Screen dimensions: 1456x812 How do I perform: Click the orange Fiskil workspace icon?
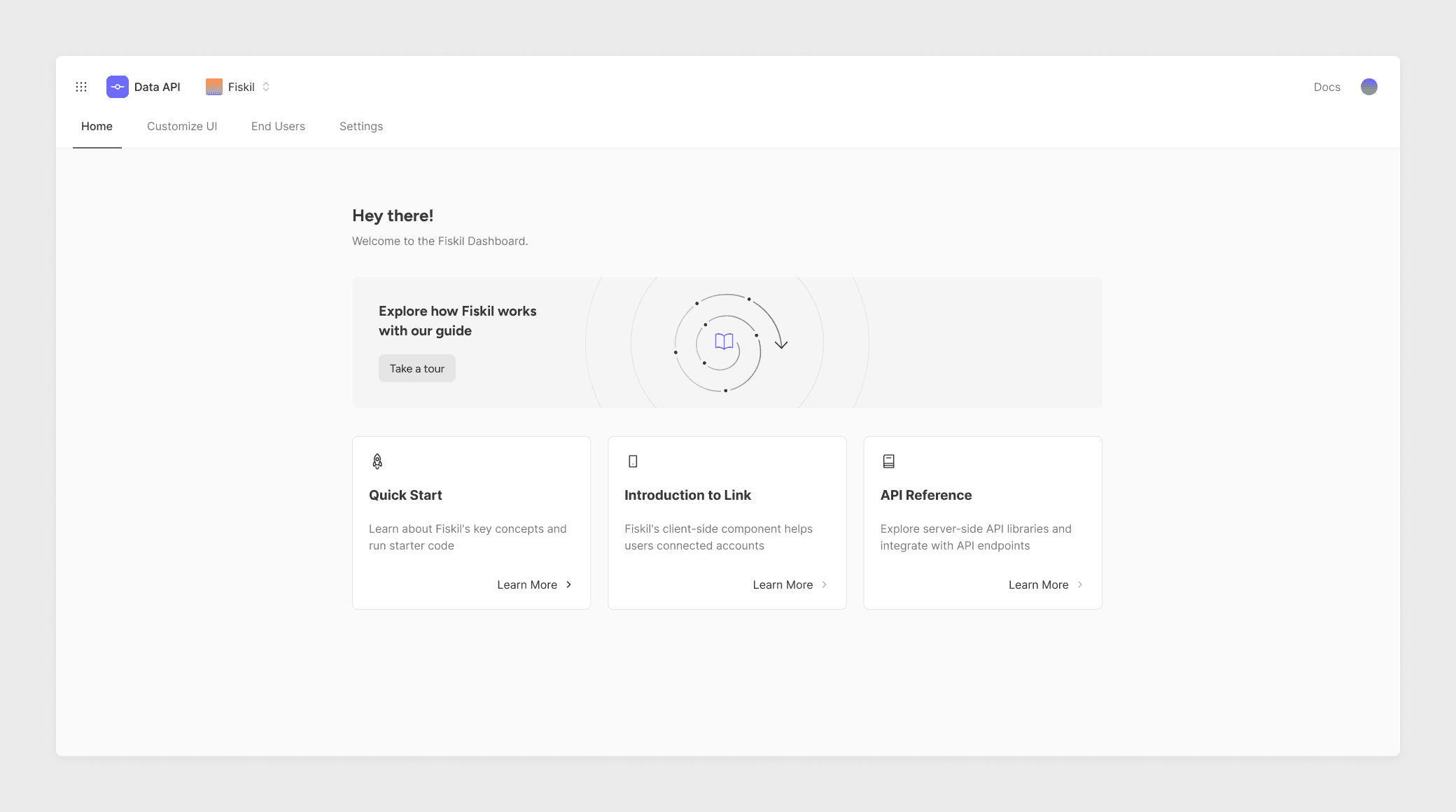click(x=214, y=87)
